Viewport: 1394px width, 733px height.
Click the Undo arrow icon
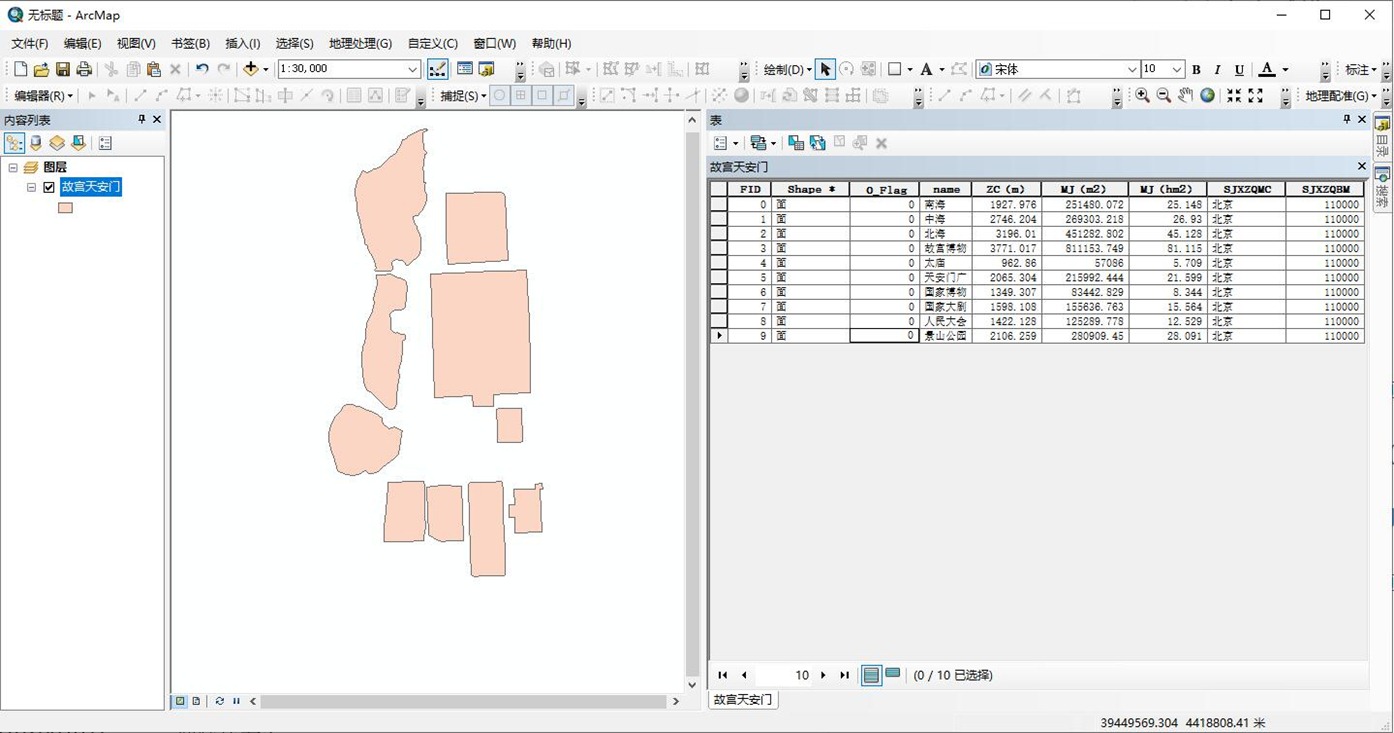click(x=202, y=69)
